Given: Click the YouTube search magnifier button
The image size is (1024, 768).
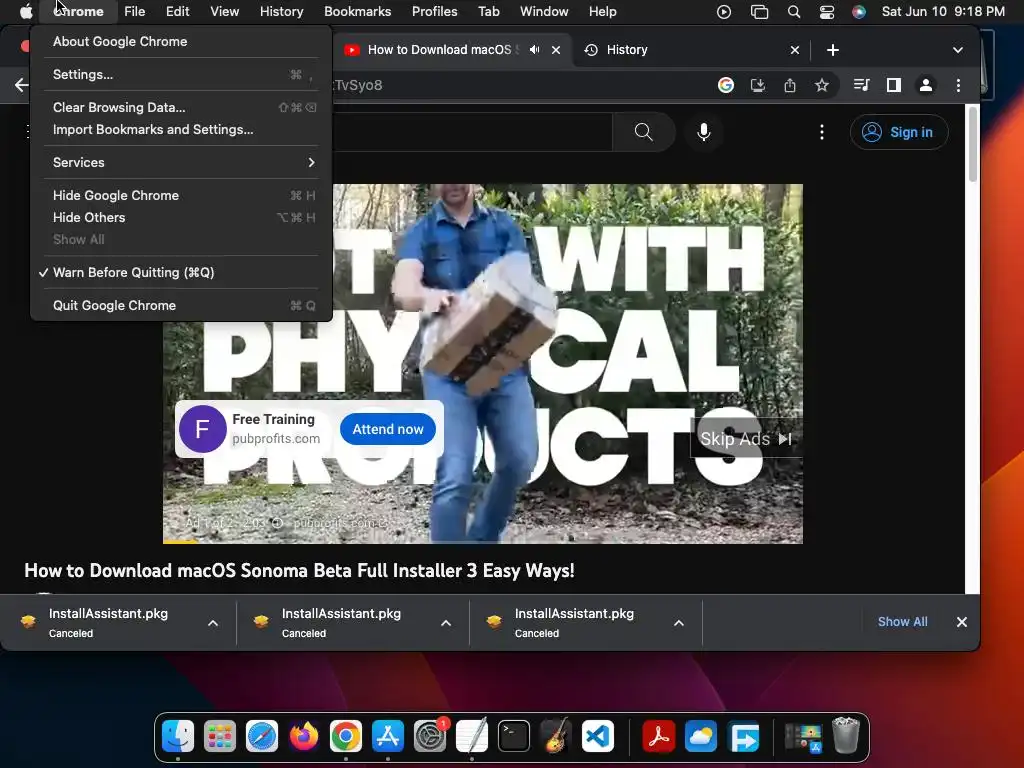Looking at the screenshot, I should pos(643,132).
